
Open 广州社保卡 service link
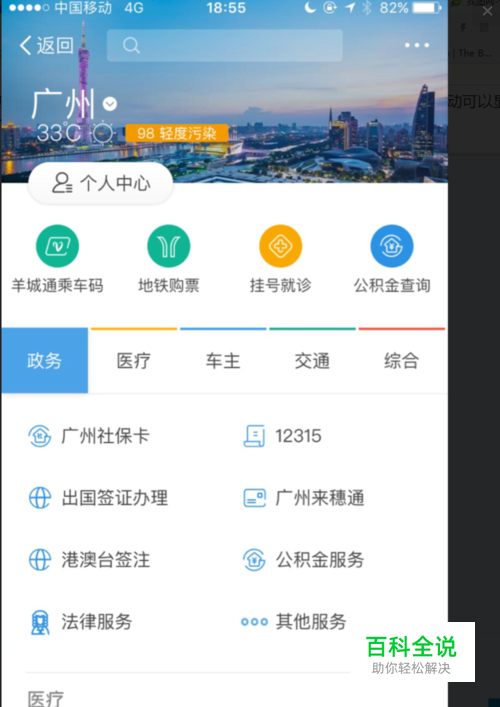(x=106, y=436)
